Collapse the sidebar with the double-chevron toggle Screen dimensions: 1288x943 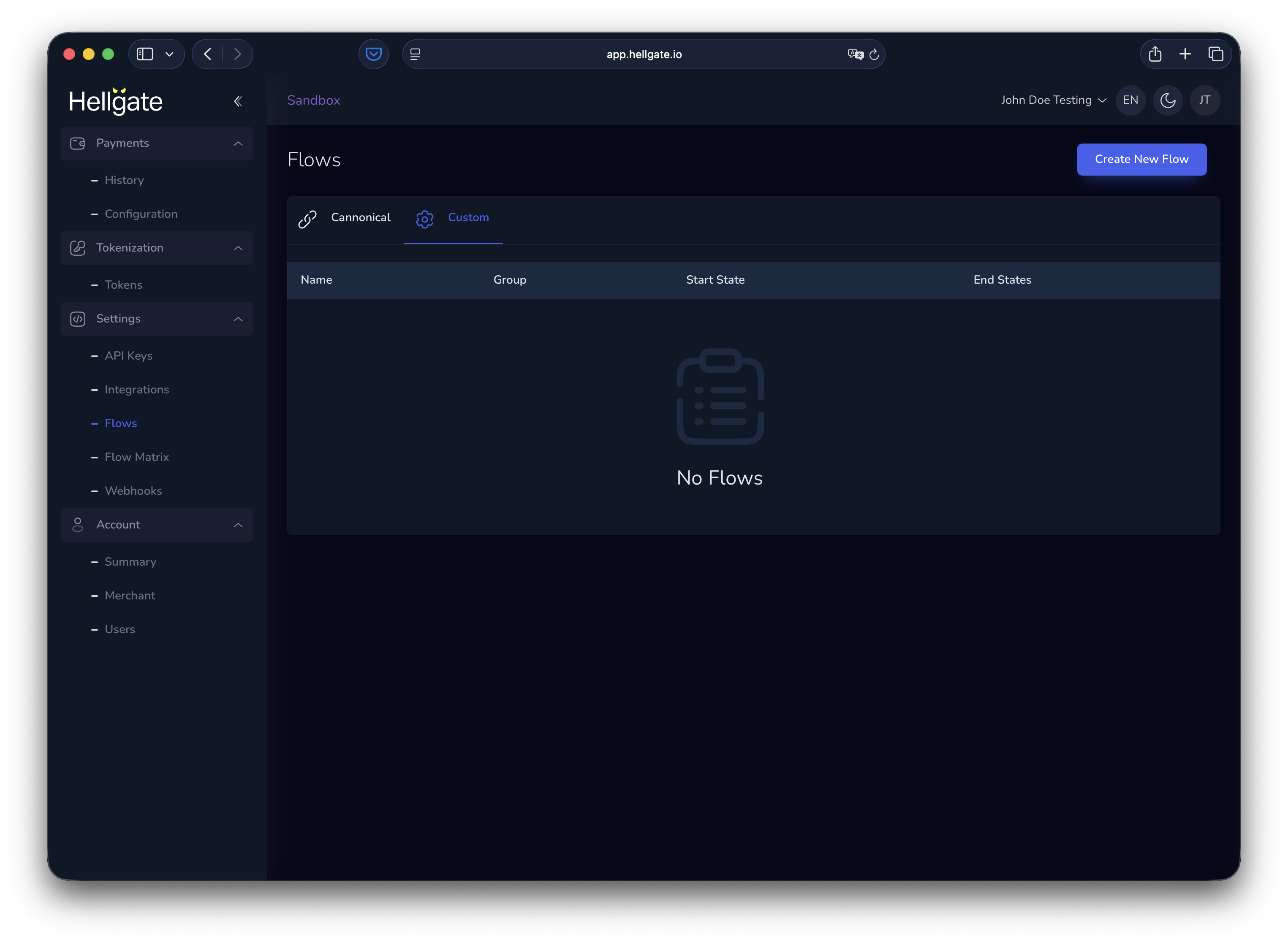coord(238,101)
